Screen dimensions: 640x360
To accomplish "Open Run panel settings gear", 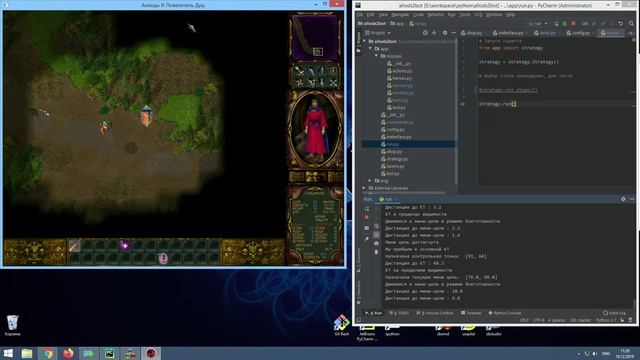I will (x=623, y=199).
